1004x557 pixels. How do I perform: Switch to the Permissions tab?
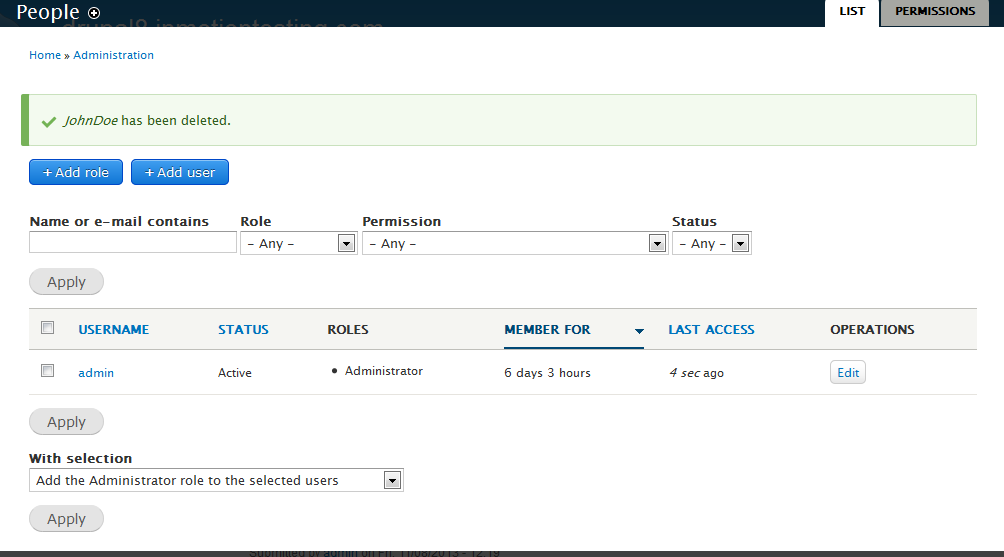coord(935,12)
